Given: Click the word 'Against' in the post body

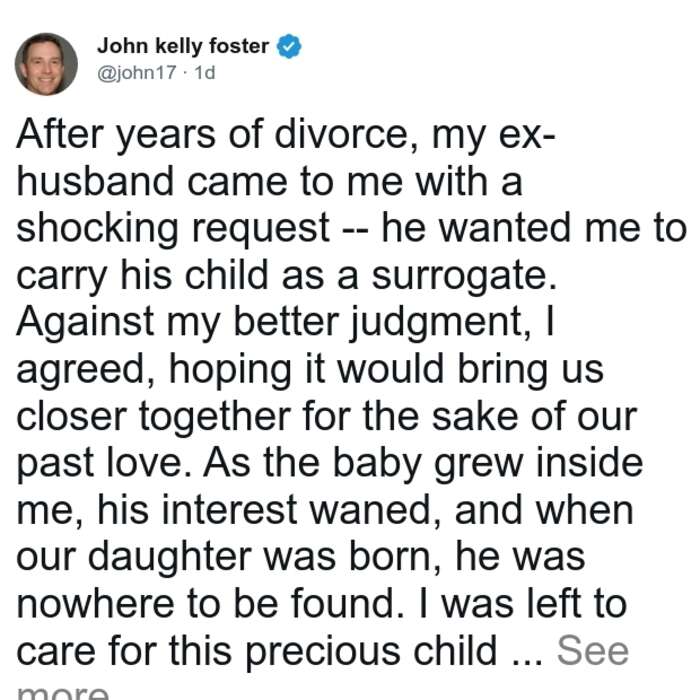Looking at the screenshot, I should point(85,321).
